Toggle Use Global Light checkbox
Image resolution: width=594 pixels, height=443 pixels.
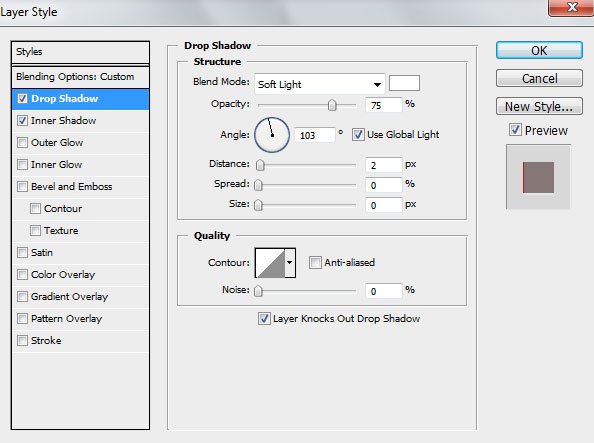coord(358,135)
